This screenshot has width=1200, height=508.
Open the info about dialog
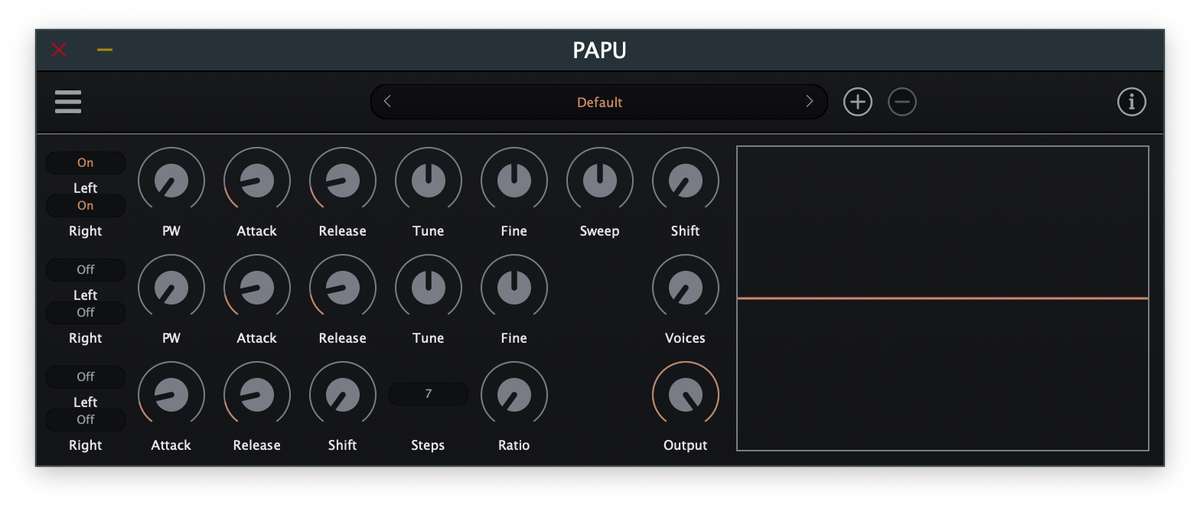tap(1131, 102)
